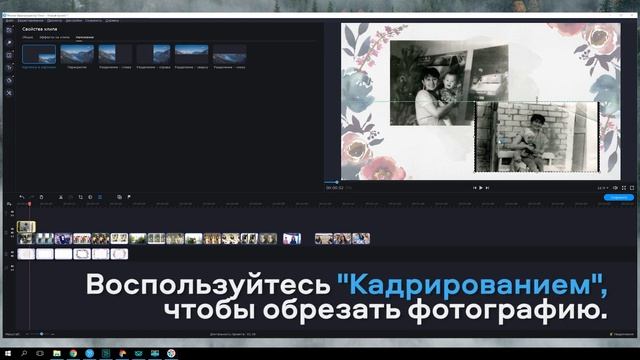The width and height of the screenshot is (640, 360).
Task: Click the Undo arrow in timeline toolbar
Action: click(x=22, y=197)
